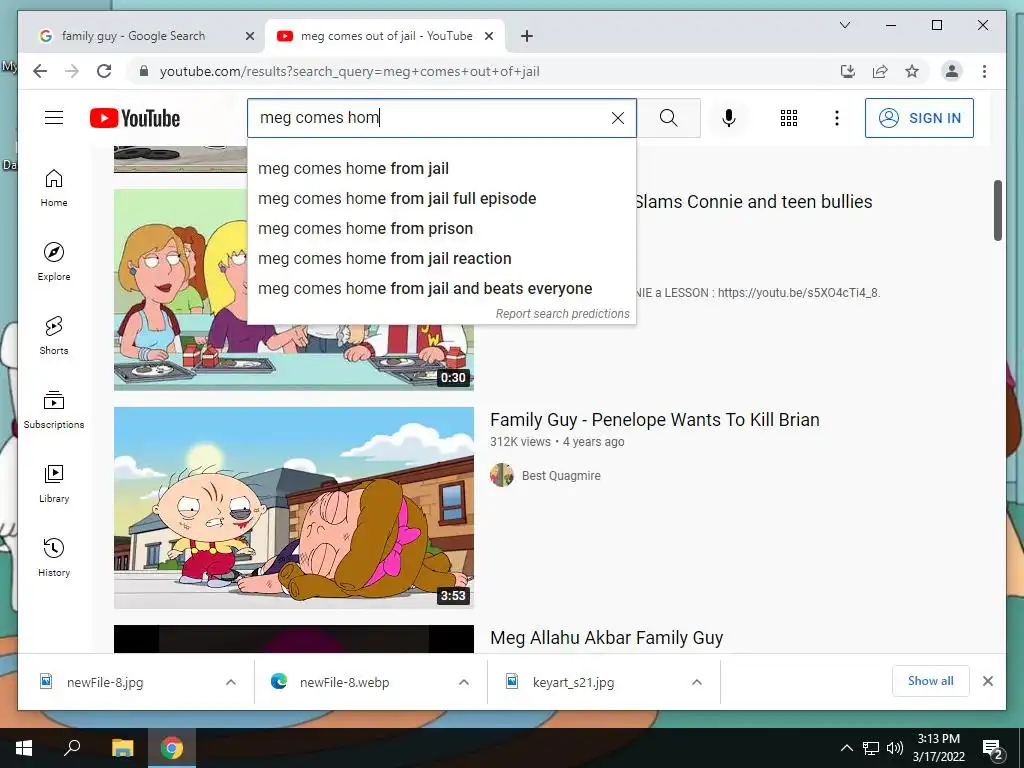Open the tab search chevron
The image size is (1024, 768).
(844, 25)
